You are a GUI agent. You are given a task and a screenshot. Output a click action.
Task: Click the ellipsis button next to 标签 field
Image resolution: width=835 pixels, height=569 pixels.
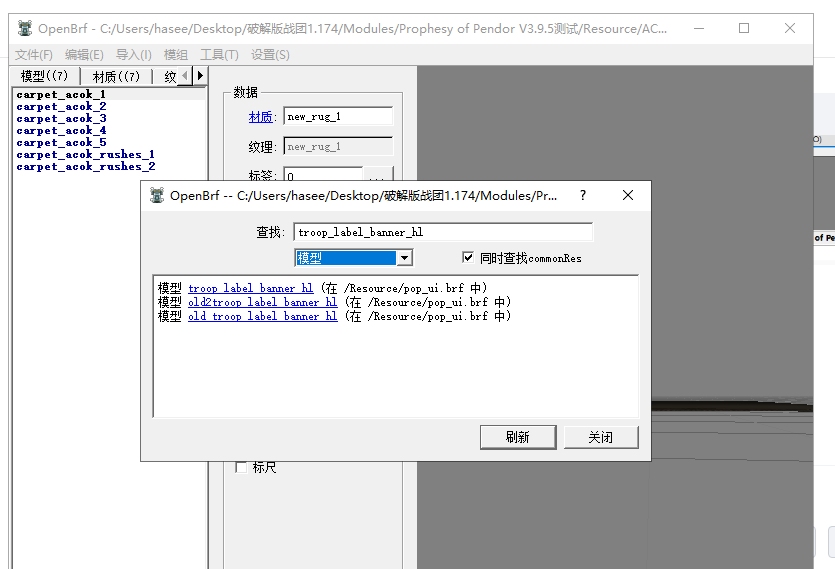(x=378, y=175)
